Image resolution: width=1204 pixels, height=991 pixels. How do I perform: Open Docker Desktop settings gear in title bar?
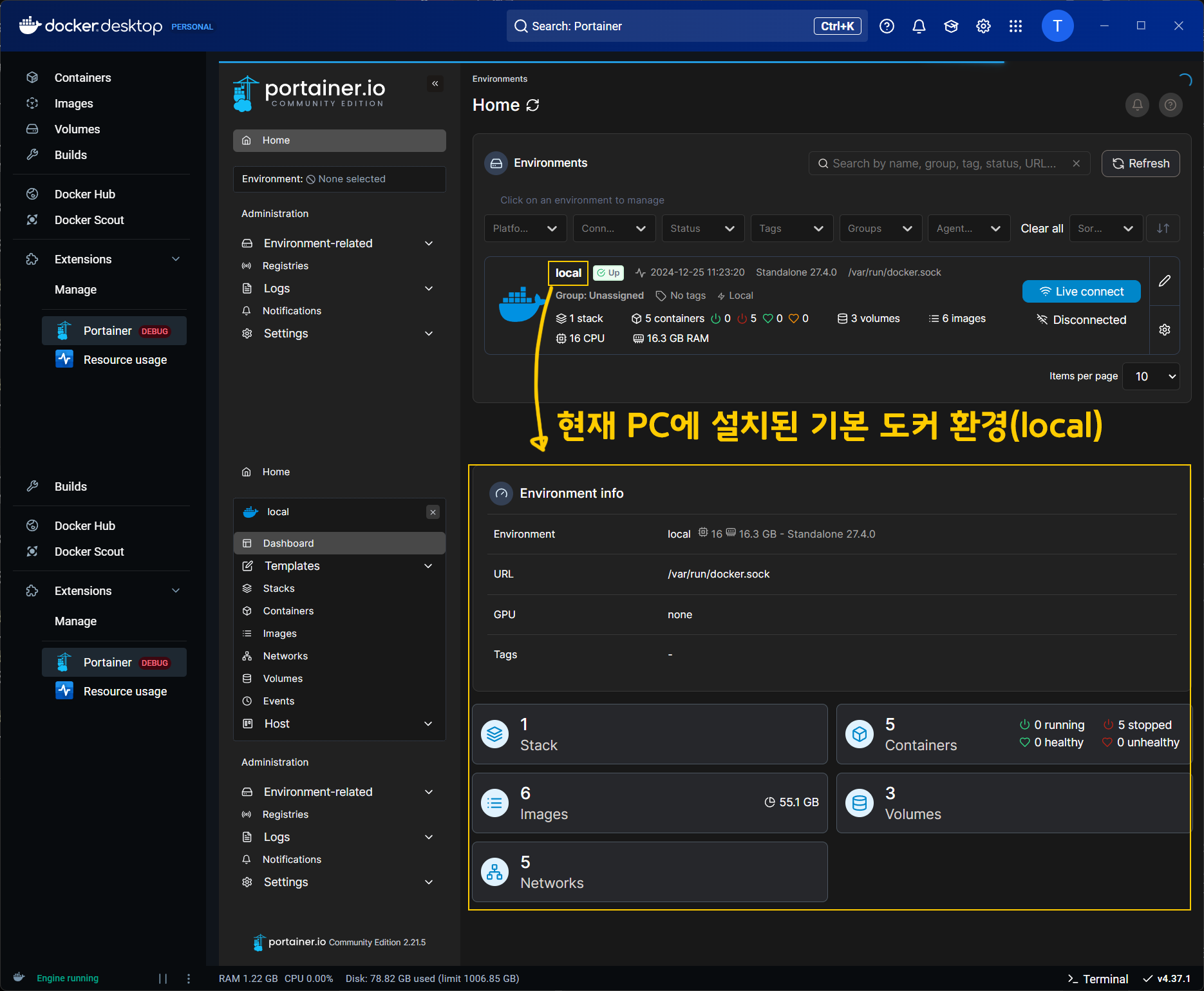pos(983,26)
